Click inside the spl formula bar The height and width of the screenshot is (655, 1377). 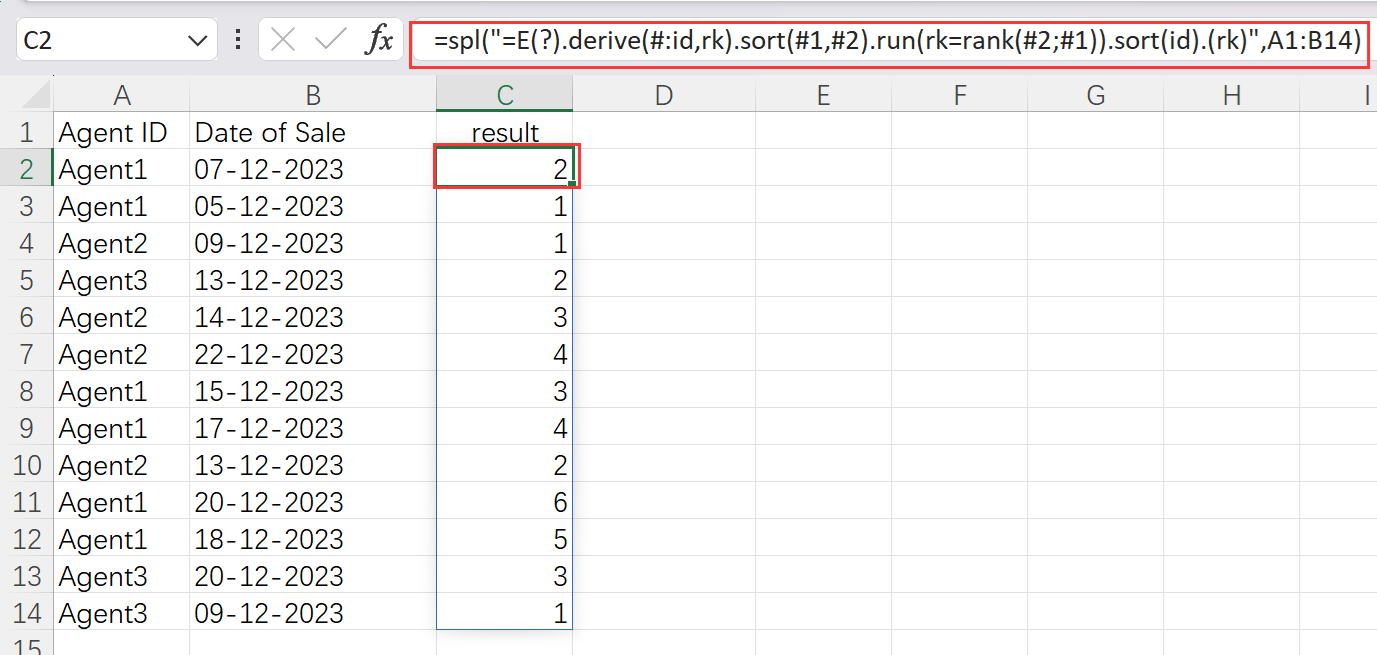[890, 42]
